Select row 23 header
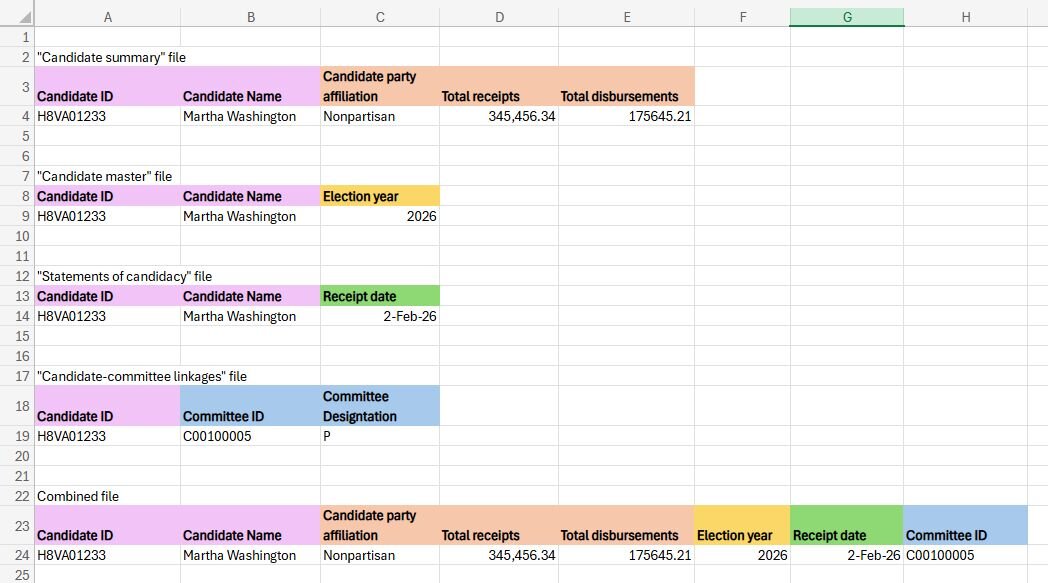 click(x=17, y=526)
